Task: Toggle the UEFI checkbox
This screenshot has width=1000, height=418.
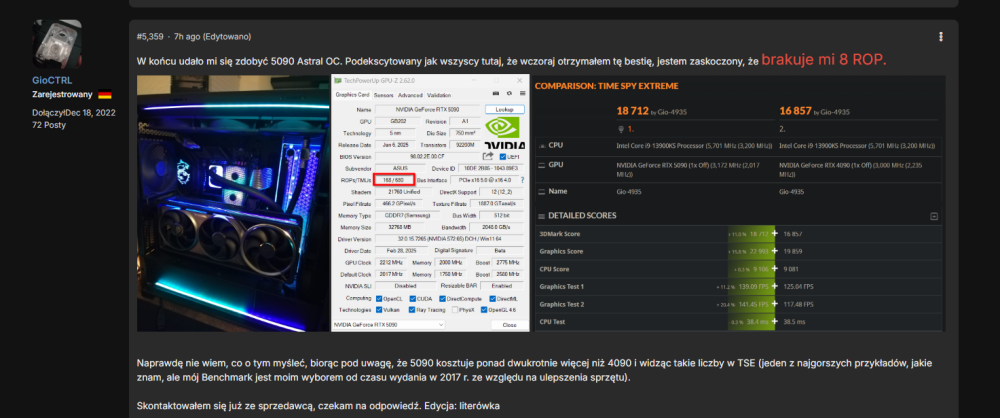Action: click(503, 157)
